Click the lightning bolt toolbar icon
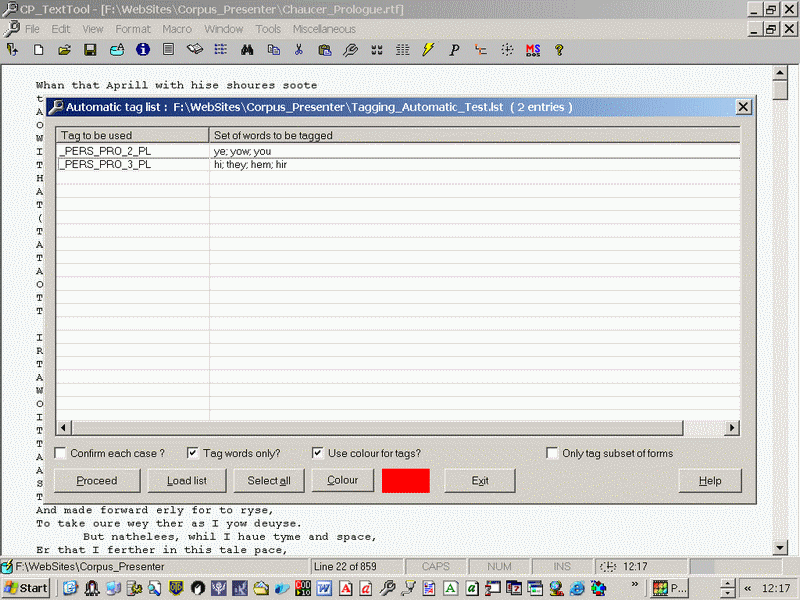Screen dimensions: 800x600 pyautogui.click(x=428, y=49)
